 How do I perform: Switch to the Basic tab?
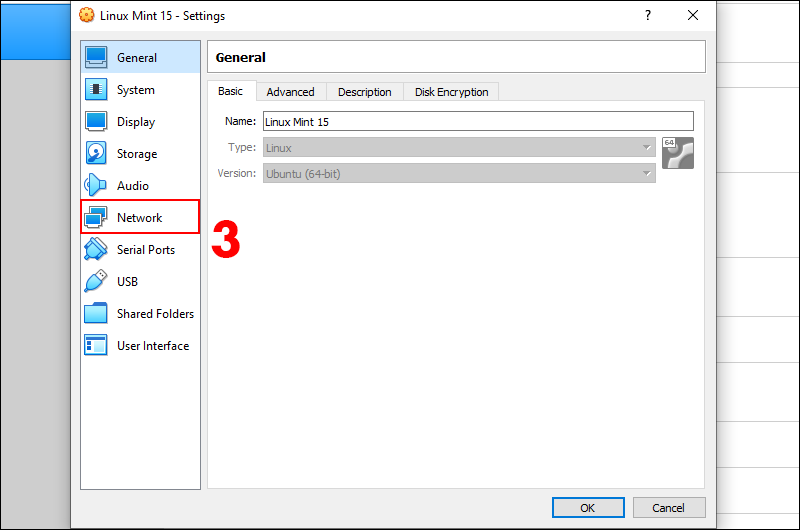(x=231, y=91)
